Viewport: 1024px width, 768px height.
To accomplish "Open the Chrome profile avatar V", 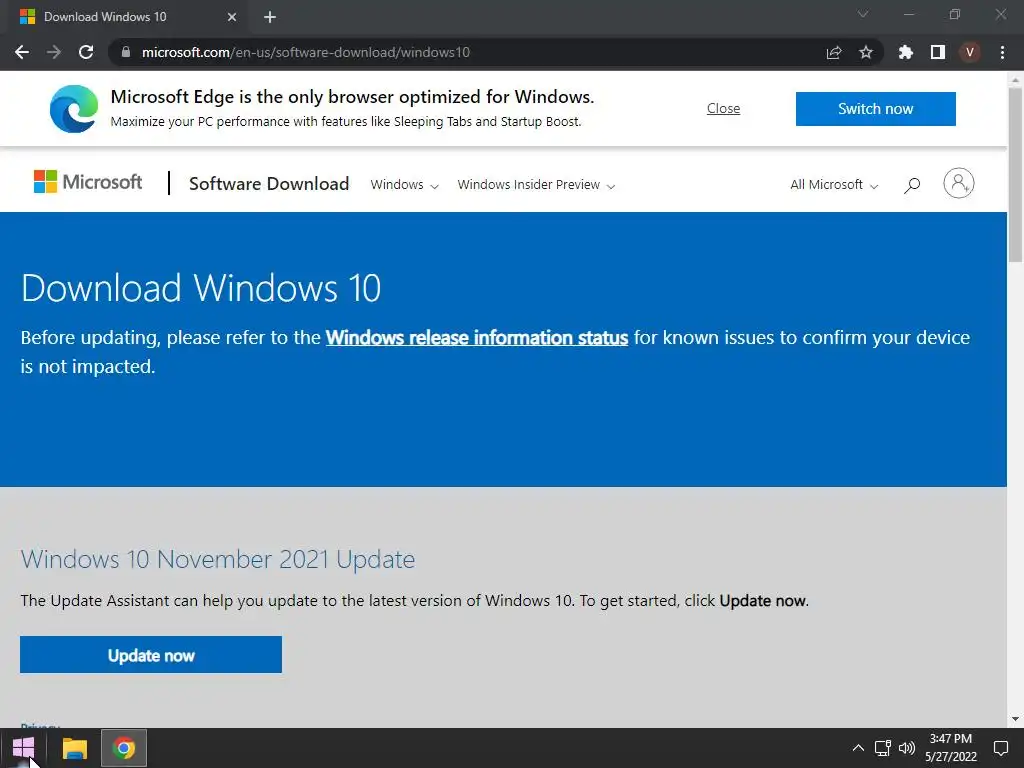I will tap(970, 52).
